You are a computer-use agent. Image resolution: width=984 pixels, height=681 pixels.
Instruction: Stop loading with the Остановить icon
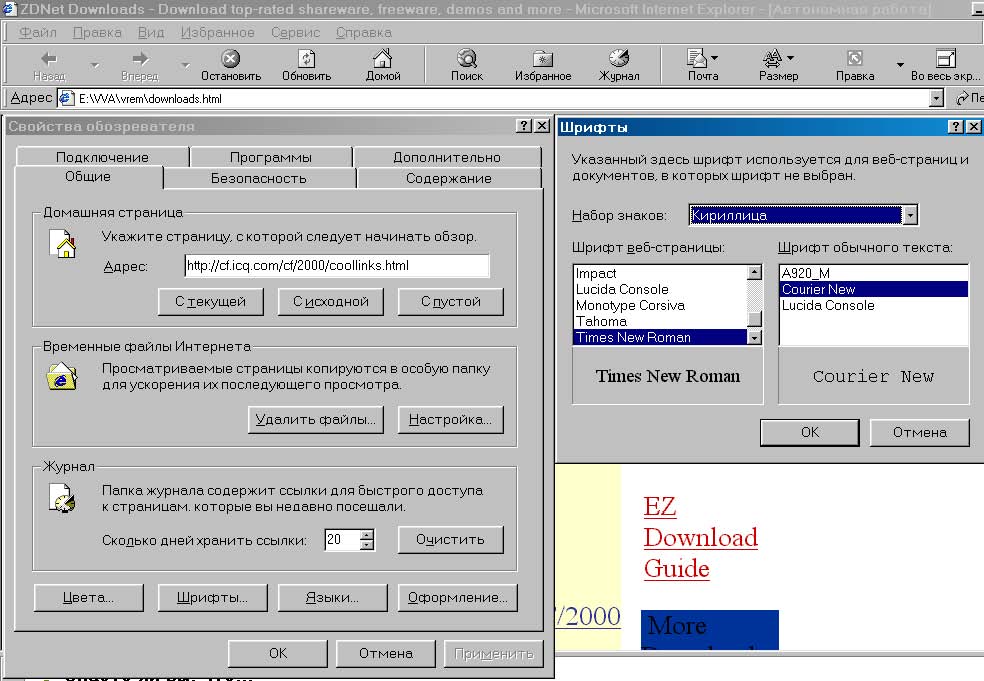click(x=231, y=58)
